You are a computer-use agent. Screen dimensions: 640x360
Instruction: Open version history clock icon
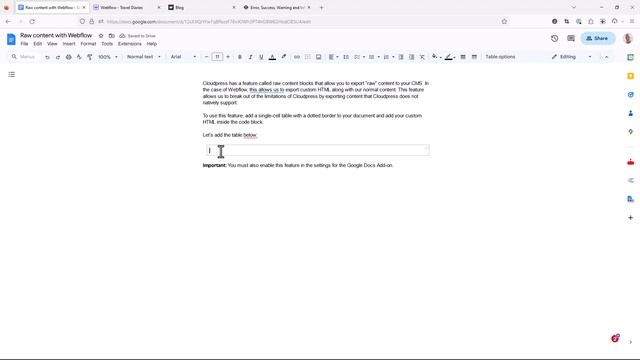[x=554, y=38]
